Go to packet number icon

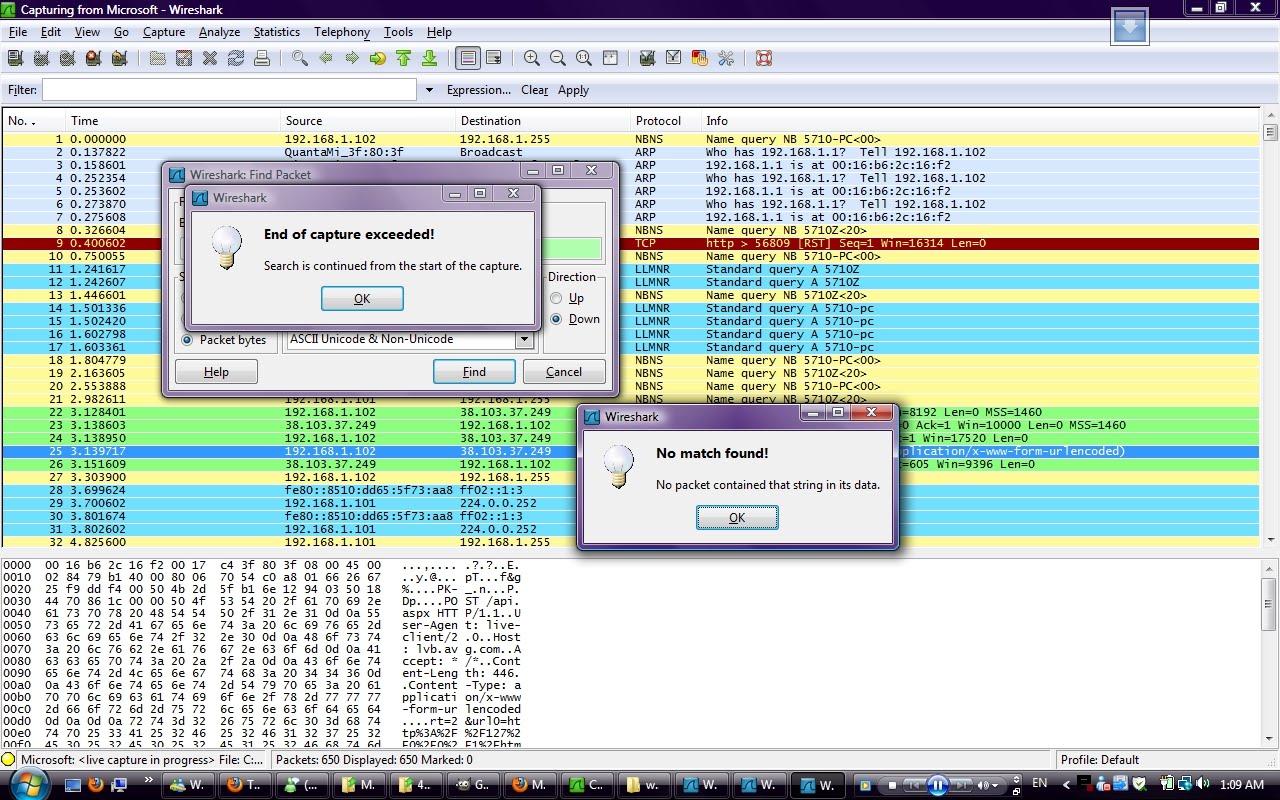pos(378,58)
